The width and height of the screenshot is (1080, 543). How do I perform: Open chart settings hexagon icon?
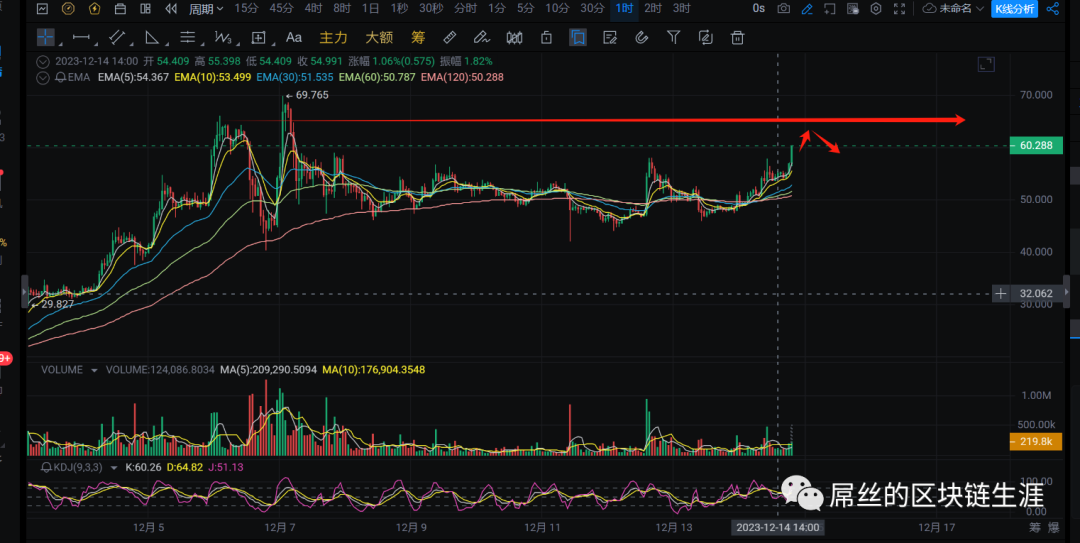pos(876,8)
